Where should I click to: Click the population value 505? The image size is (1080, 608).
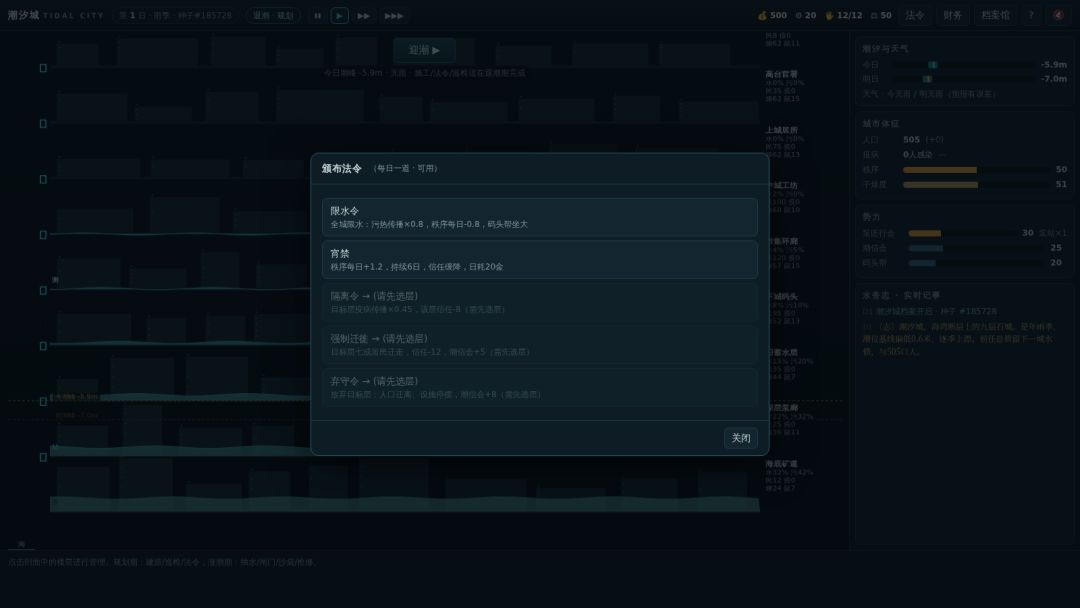click(911, 140)
